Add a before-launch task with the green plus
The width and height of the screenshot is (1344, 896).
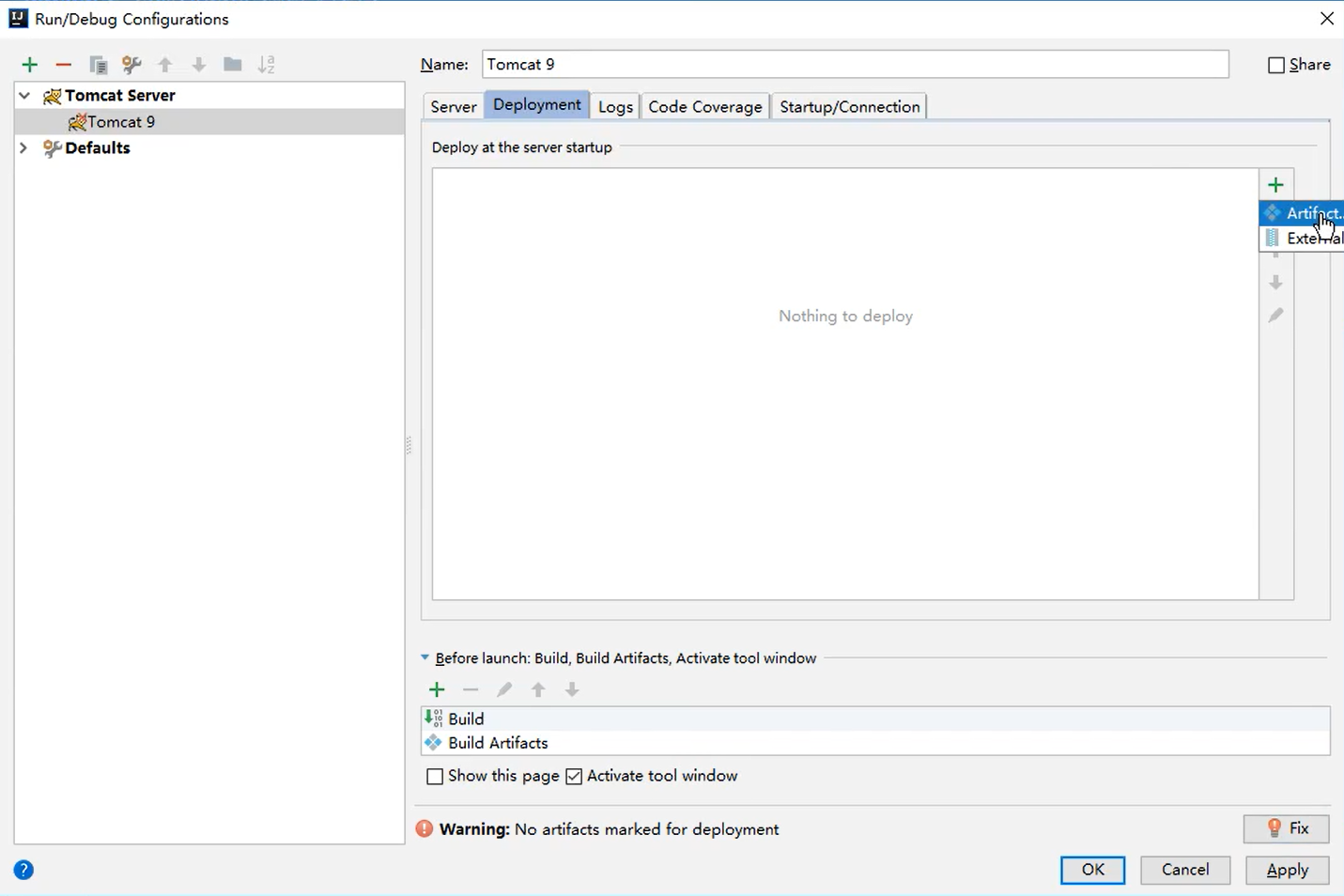[x=437, y=690]
